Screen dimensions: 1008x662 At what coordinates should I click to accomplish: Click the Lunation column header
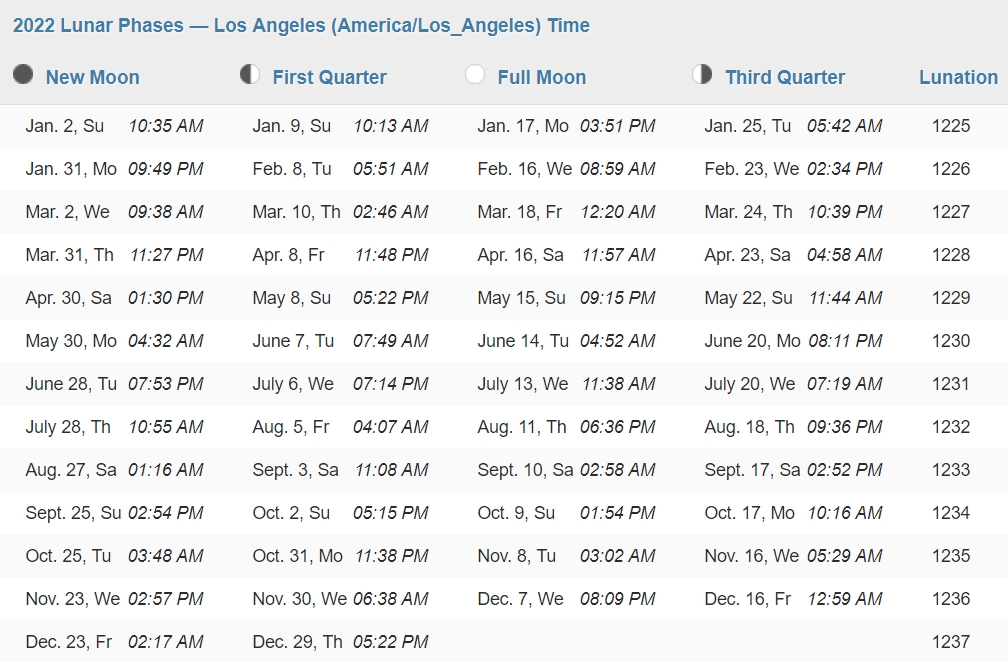tap(958, 77)
